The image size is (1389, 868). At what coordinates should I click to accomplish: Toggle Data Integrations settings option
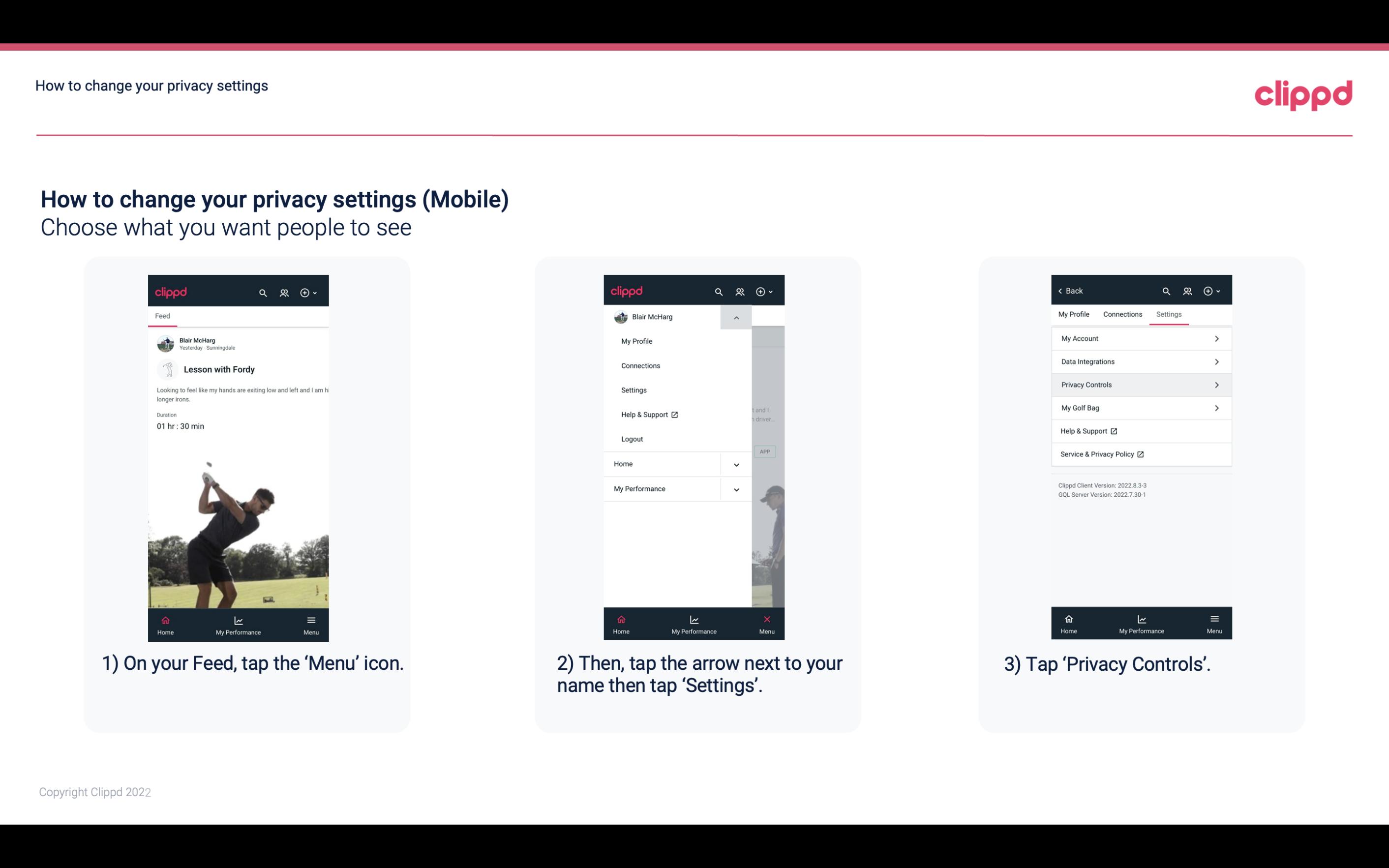[x=1140, y=361]
